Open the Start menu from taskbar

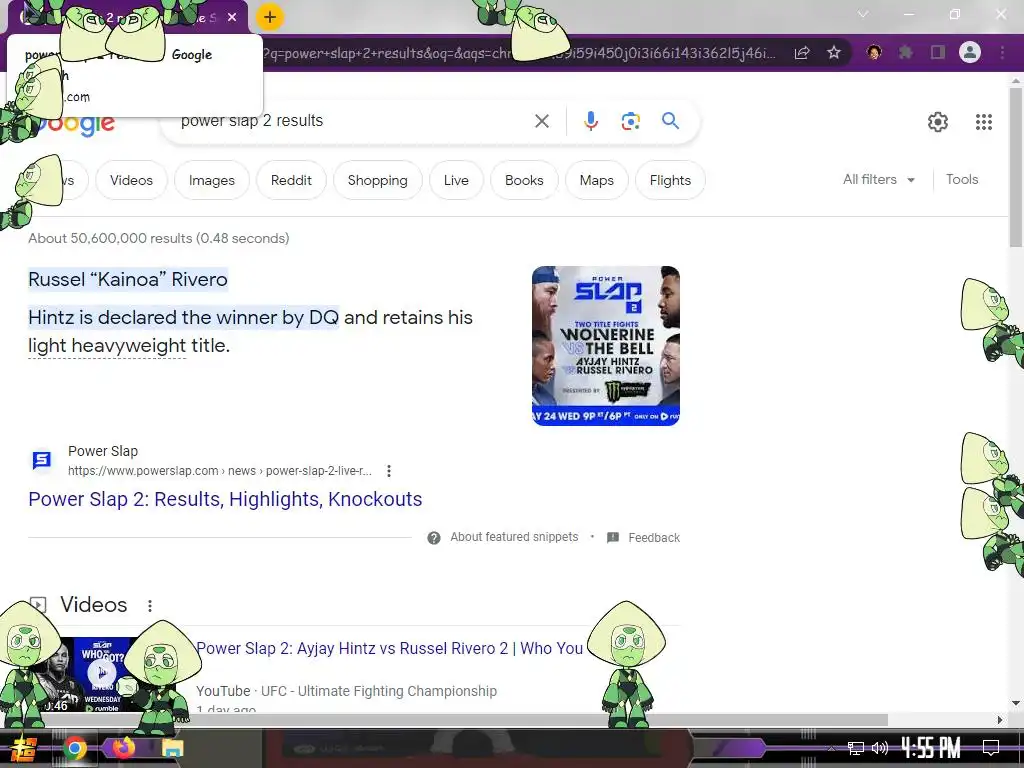point(24,748)
